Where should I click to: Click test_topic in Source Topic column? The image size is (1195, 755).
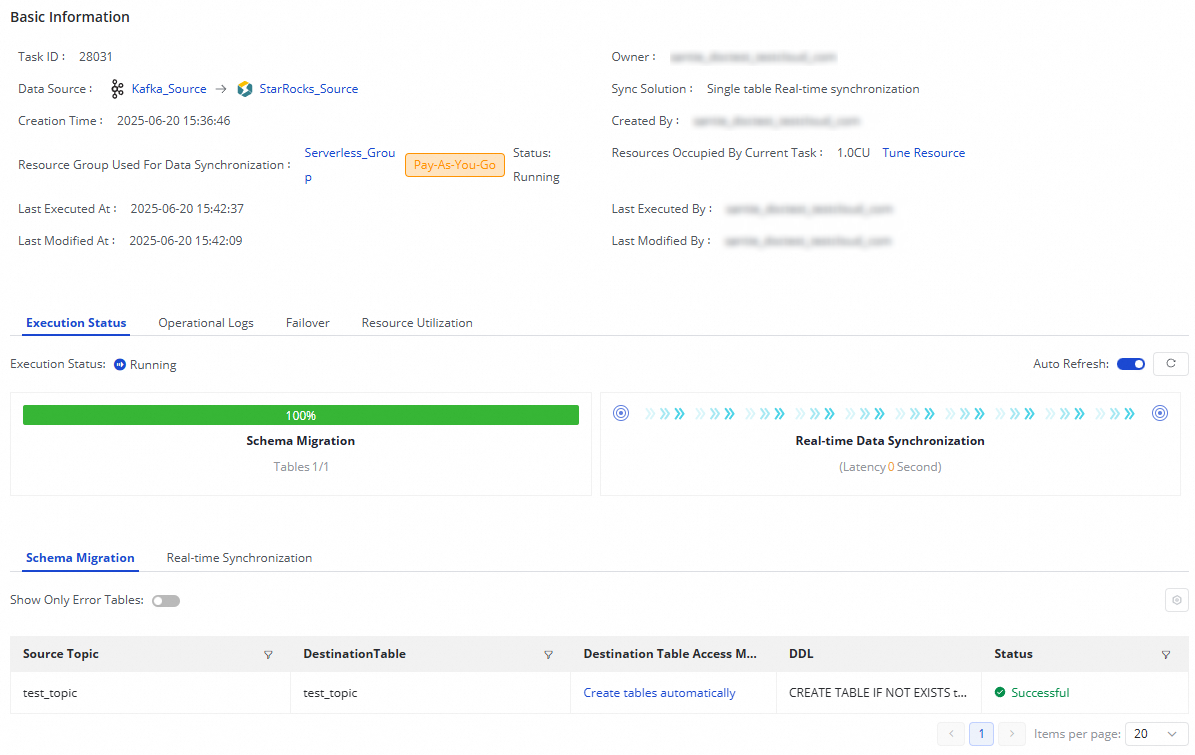point(50,693)
